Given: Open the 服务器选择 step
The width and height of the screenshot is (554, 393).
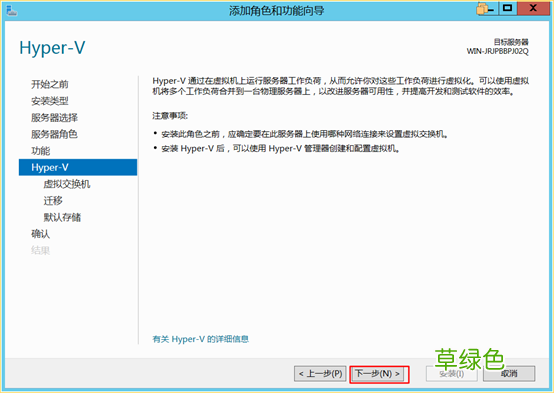Looking at the screenshot, I should click(x=54, y=118).
